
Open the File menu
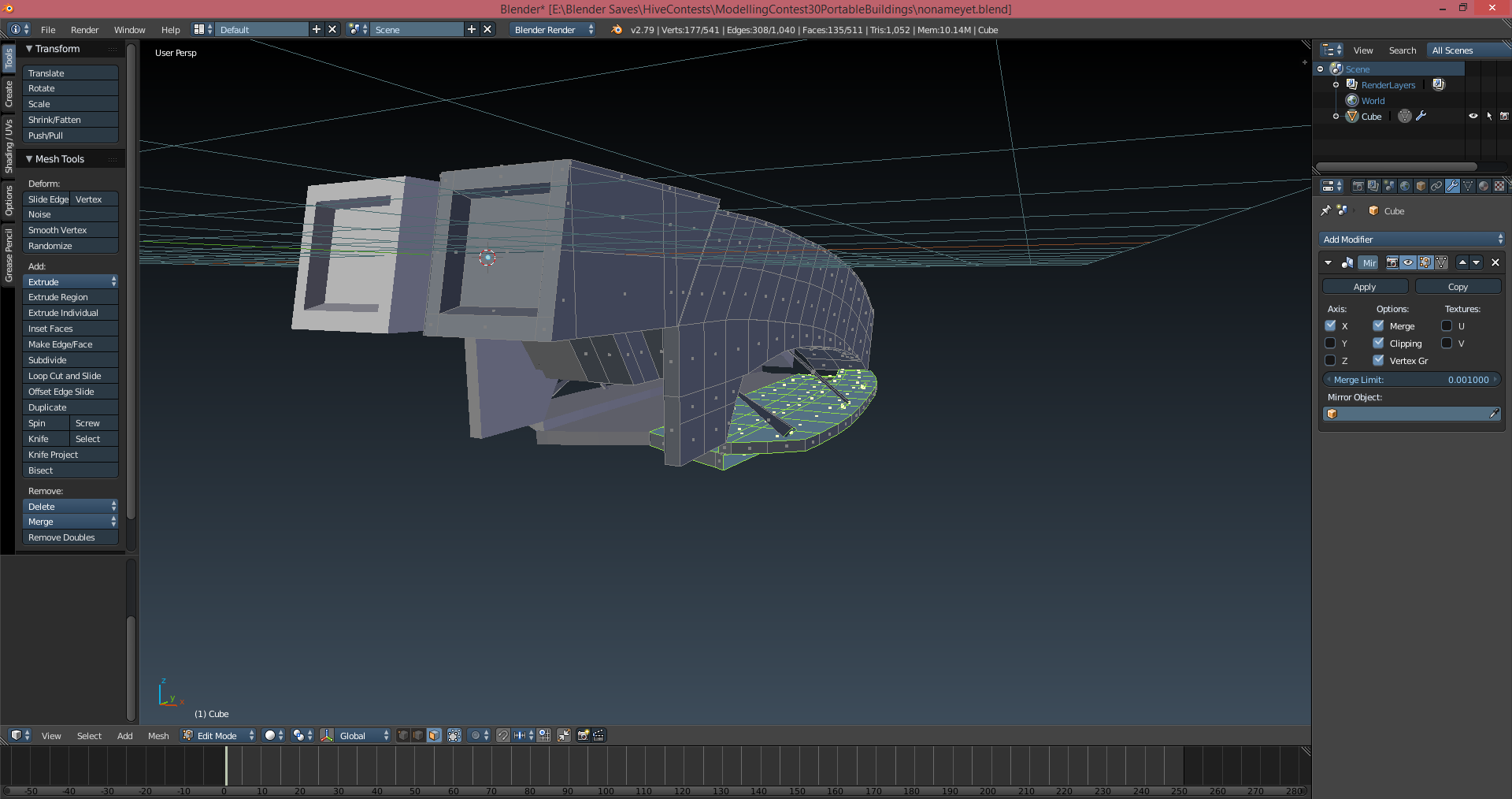pos(48,29)
